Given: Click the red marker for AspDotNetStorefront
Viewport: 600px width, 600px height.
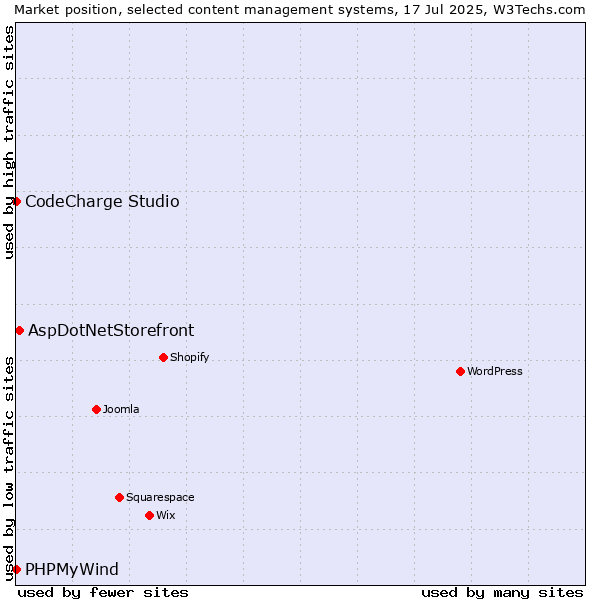Looking at the screenshot, I should coord(20,331).
